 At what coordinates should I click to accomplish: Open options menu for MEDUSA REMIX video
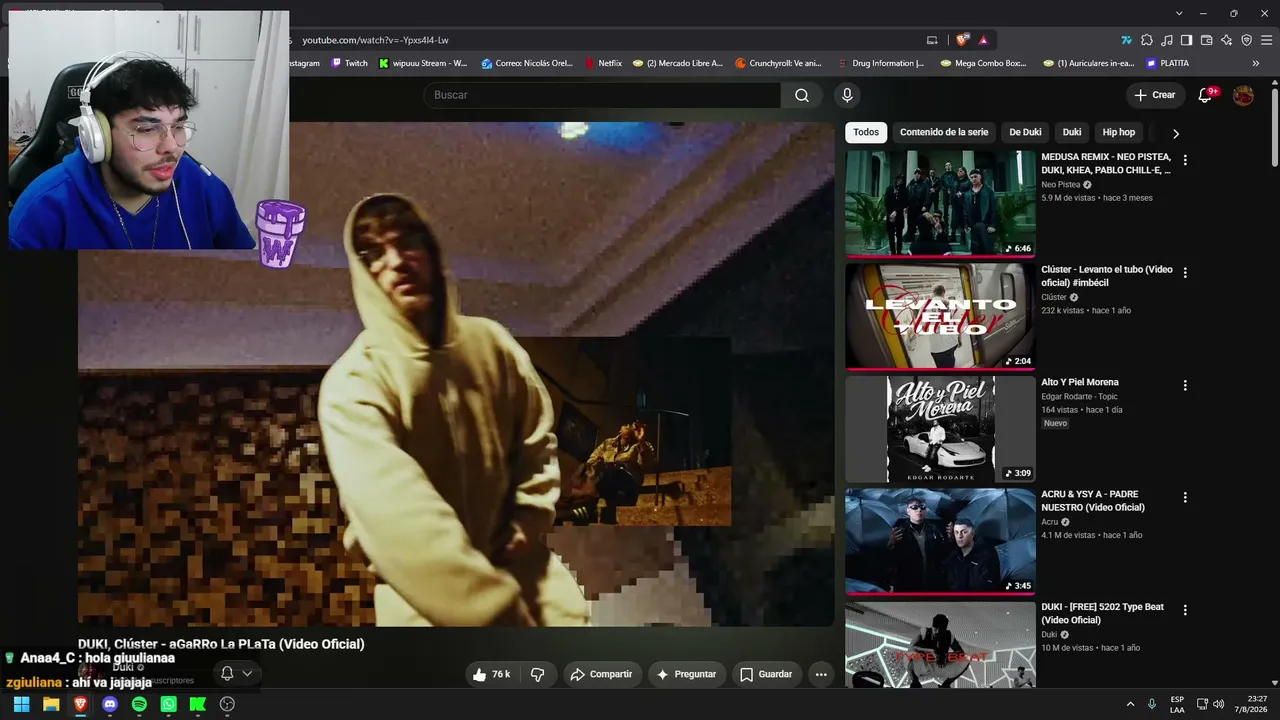pyautogui.click(x=1185, y=160)
